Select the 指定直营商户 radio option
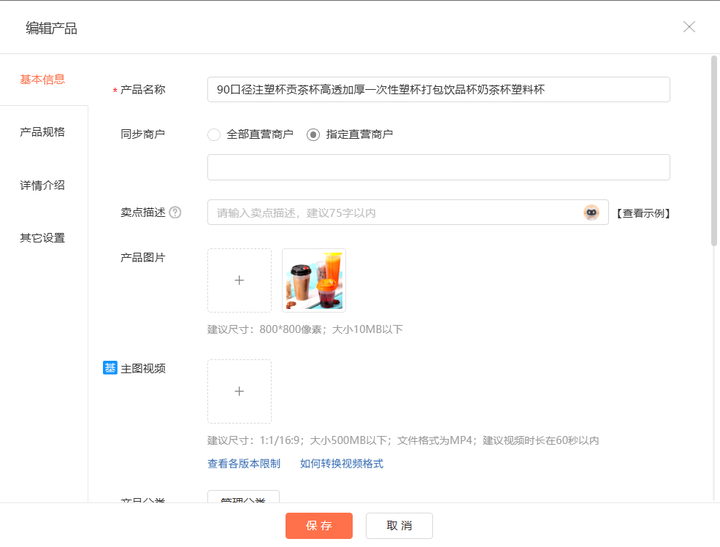The width and height of the screenshot is (720, 547). point(313,134)
